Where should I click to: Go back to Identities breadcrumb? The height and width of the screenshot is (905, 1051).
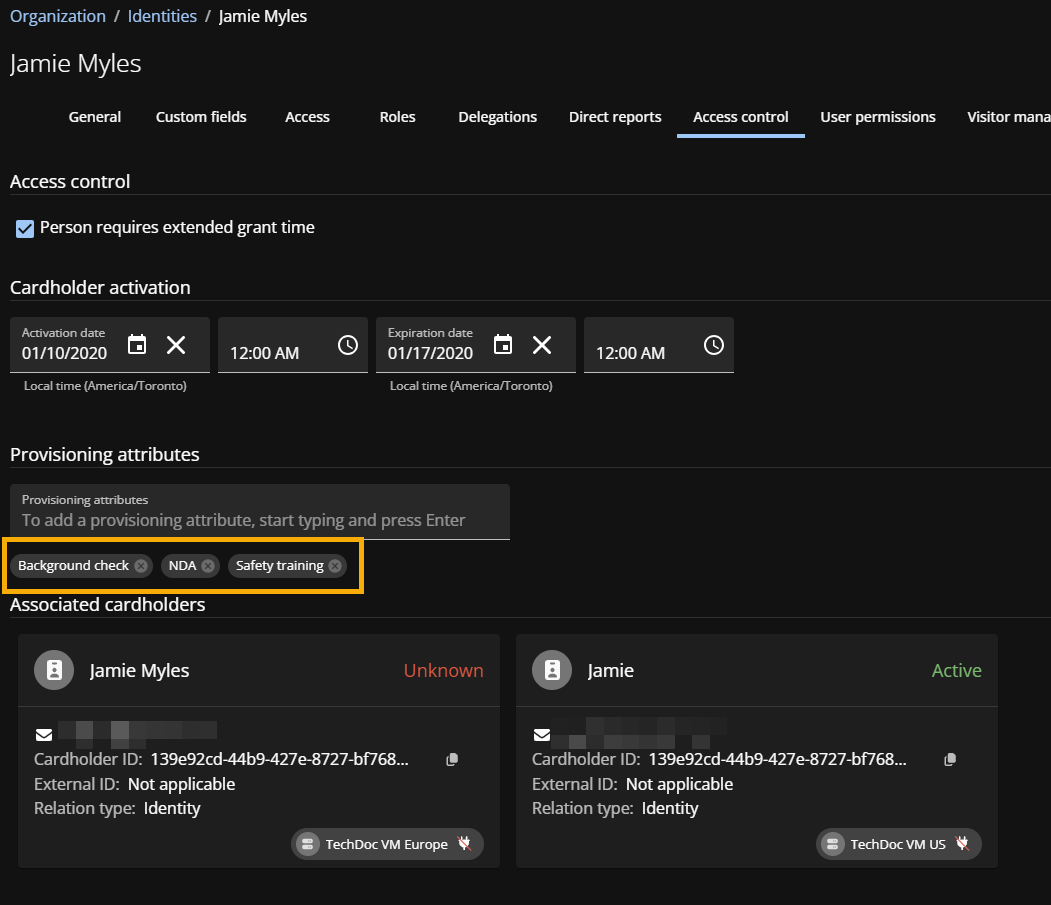(162, 16)
